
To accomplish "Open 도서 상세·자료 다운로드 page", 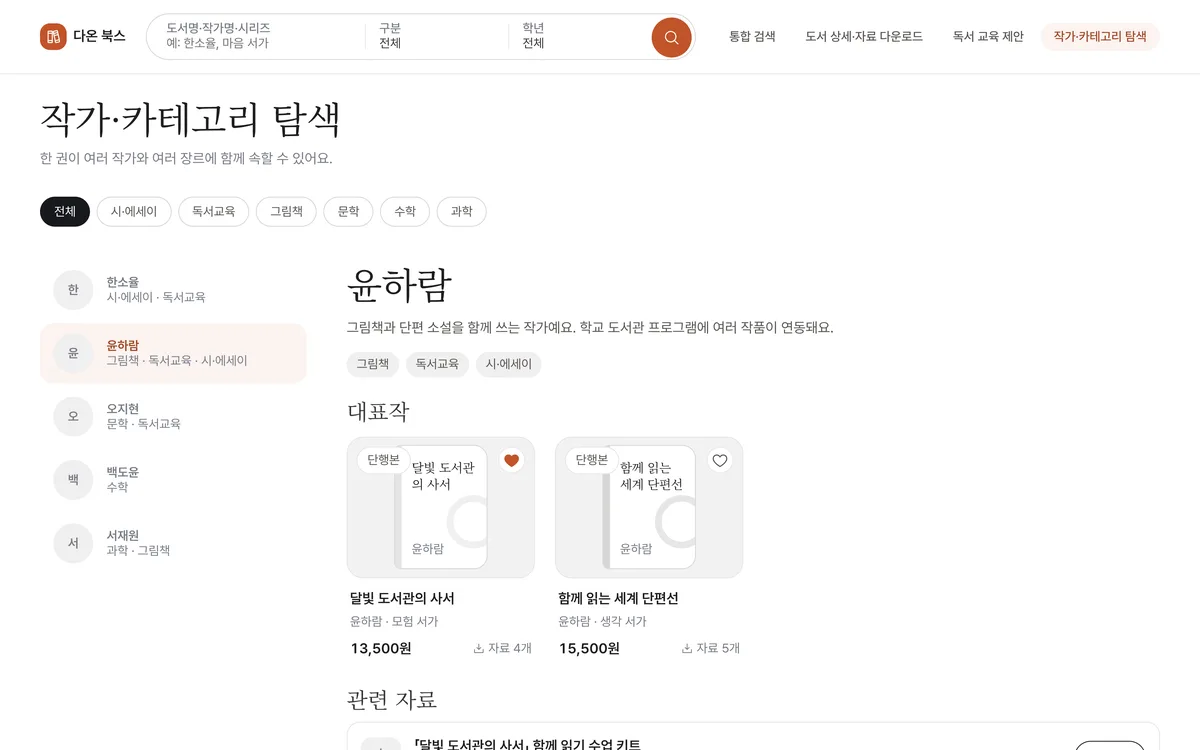I will (x=864, y=37).
